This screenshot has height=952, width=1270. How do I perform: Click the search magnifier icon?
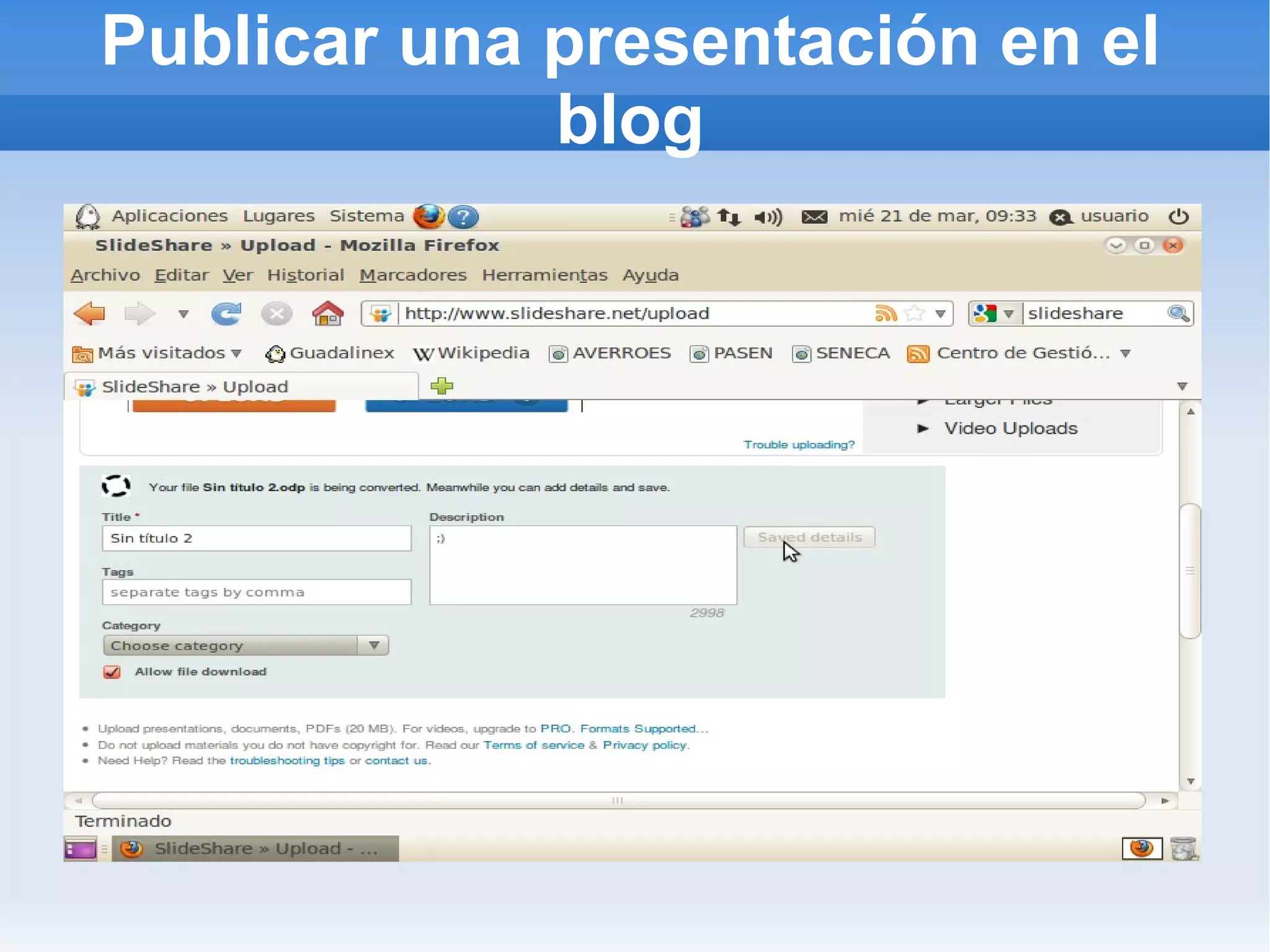(1178, 314)
